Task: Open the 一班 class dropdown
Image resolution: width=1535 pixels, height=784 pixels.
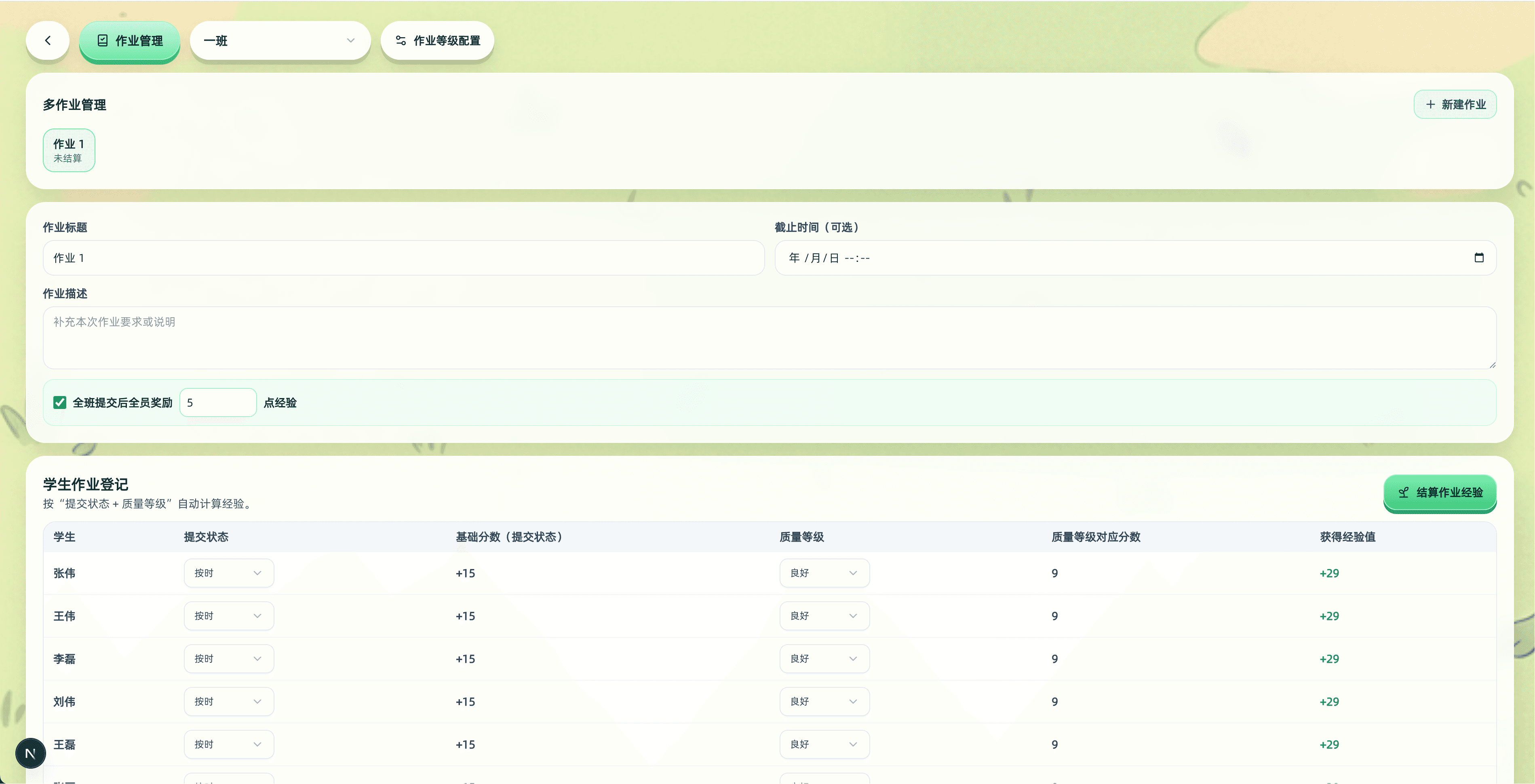Action: click(280, 40)
